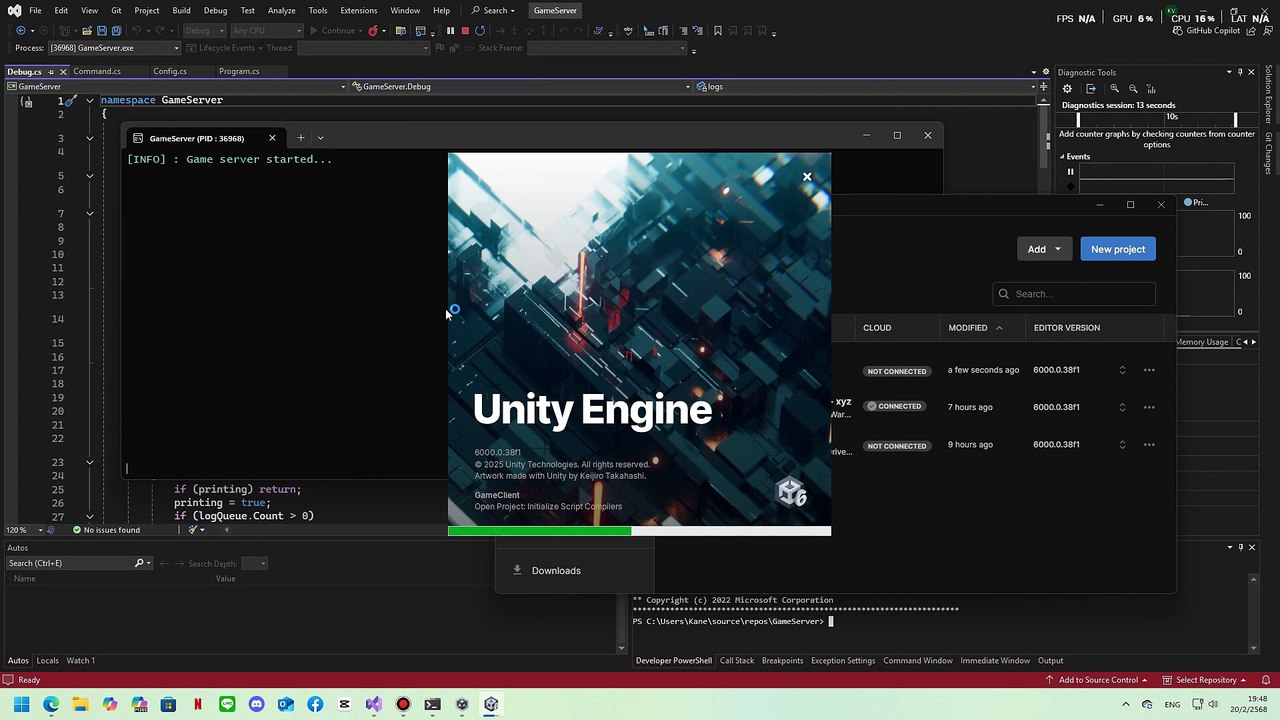
Task: Toggle bookmark icon in toolbar
Action: tap(717, 31)
